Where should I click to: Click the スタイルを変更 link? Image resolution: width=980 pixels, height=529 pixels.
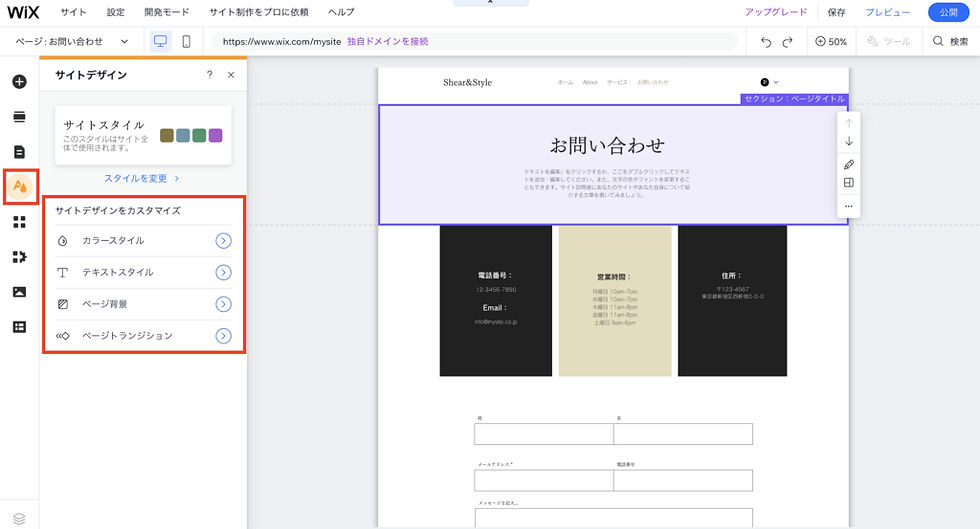point(142,178)
